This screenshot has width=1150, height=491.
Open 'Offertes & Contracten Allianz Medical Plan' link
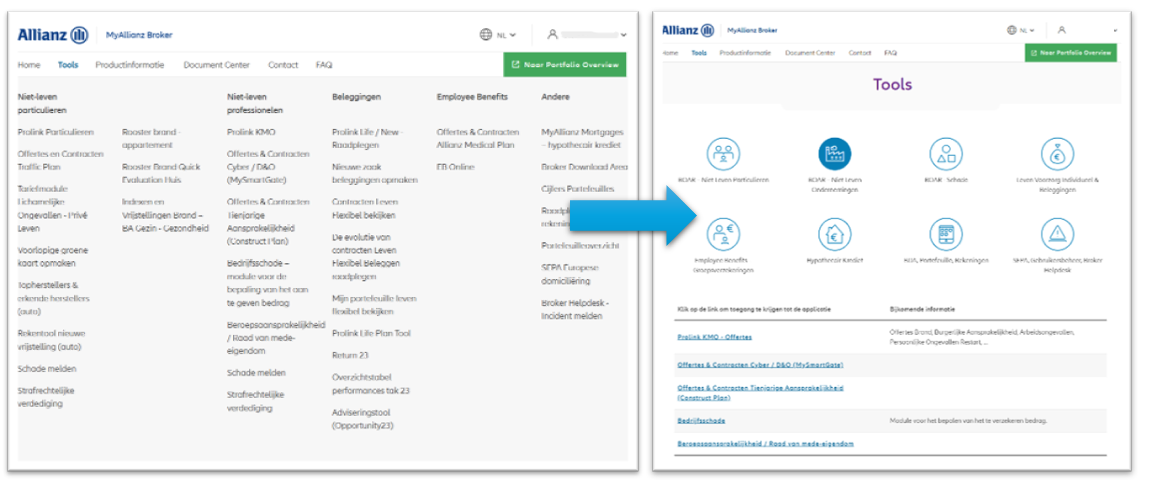point(478,139)
